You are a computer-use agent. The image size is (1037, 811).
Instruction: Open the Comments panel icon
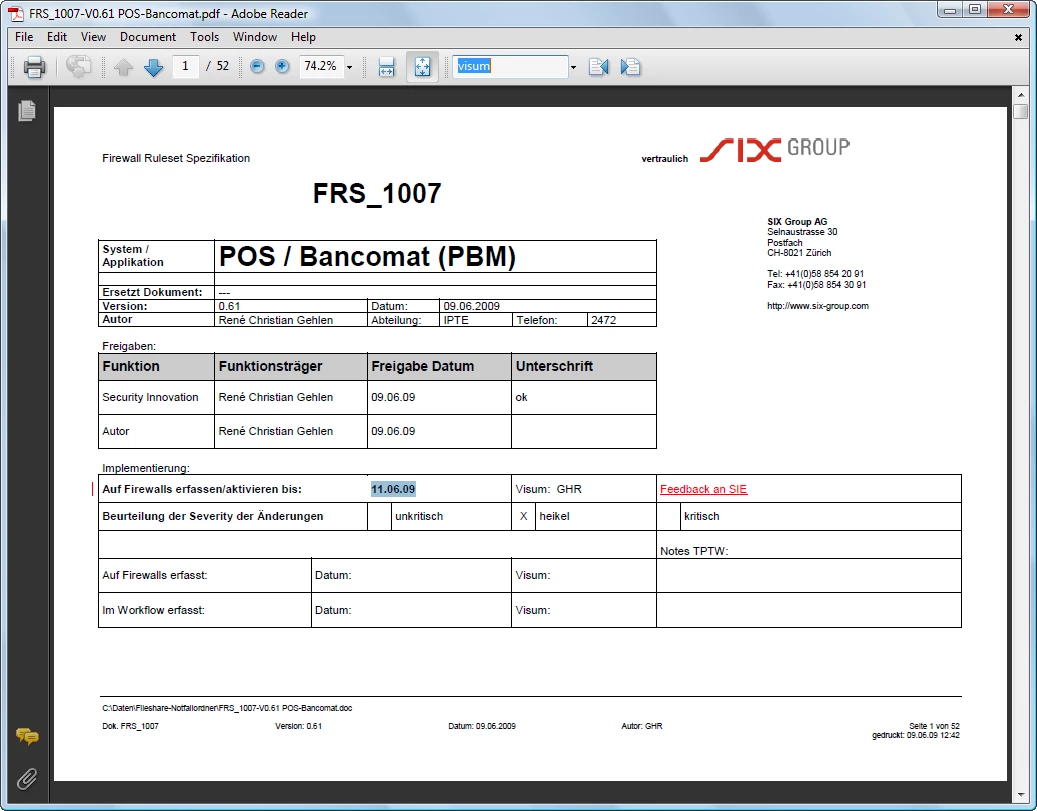point(27,736)
